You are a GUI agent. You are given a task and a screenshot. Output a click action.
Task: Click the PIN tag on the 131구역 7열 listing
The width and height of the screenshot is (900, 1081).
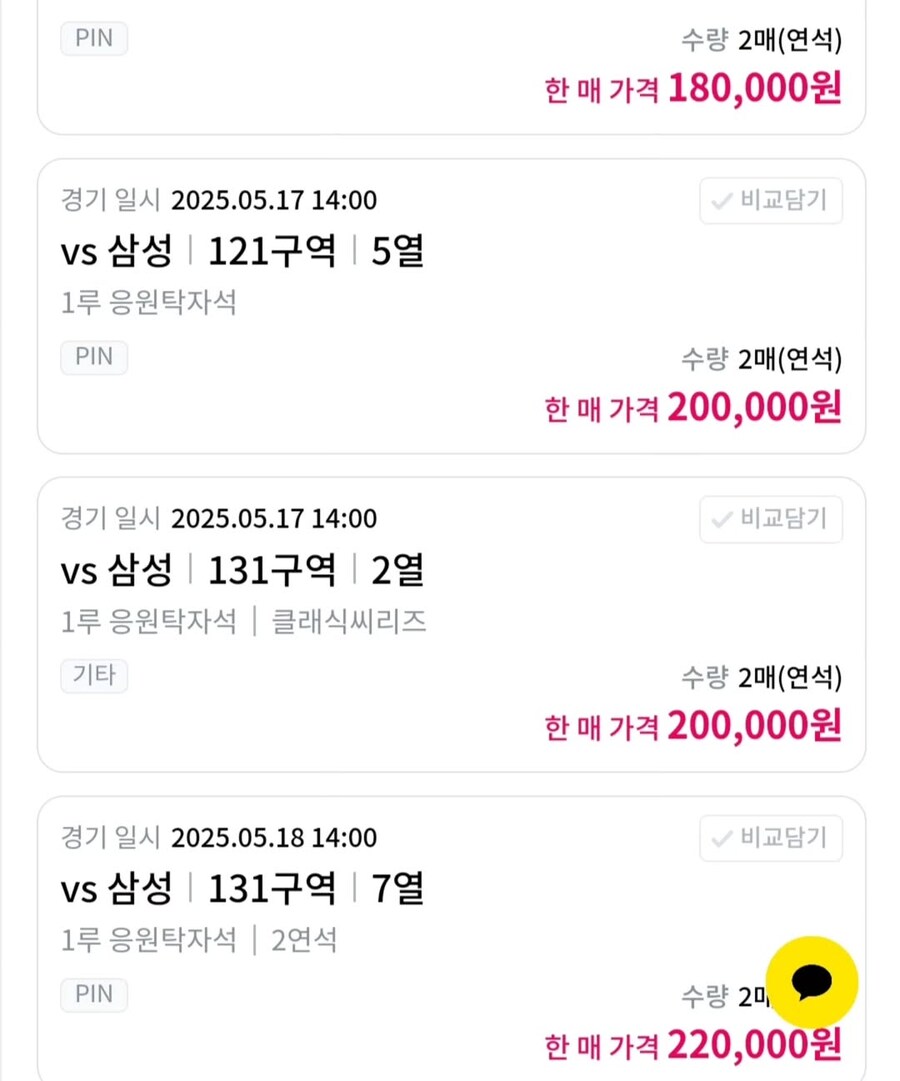(x=94, y=995)
